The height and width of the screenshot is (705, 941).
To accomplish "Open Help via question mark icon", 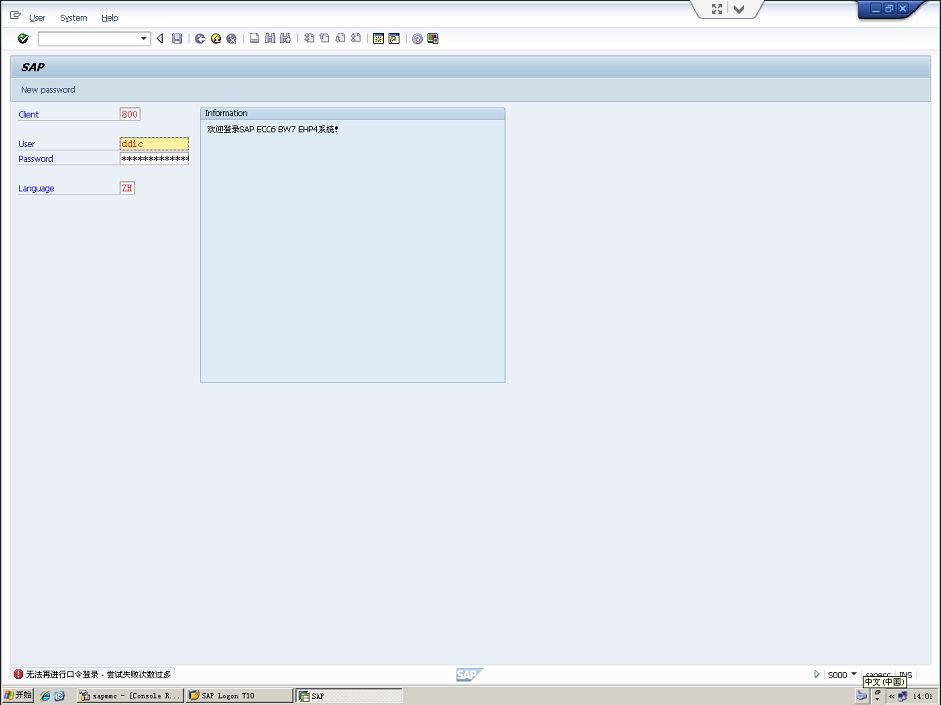I will click(417, 39).
